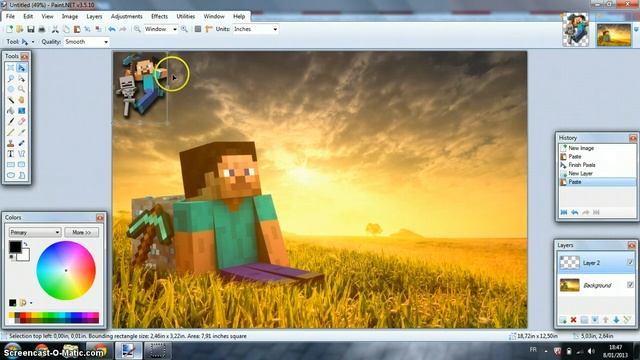
Task: Click the Print toolbar icon
Action: [x=42, y=29]
